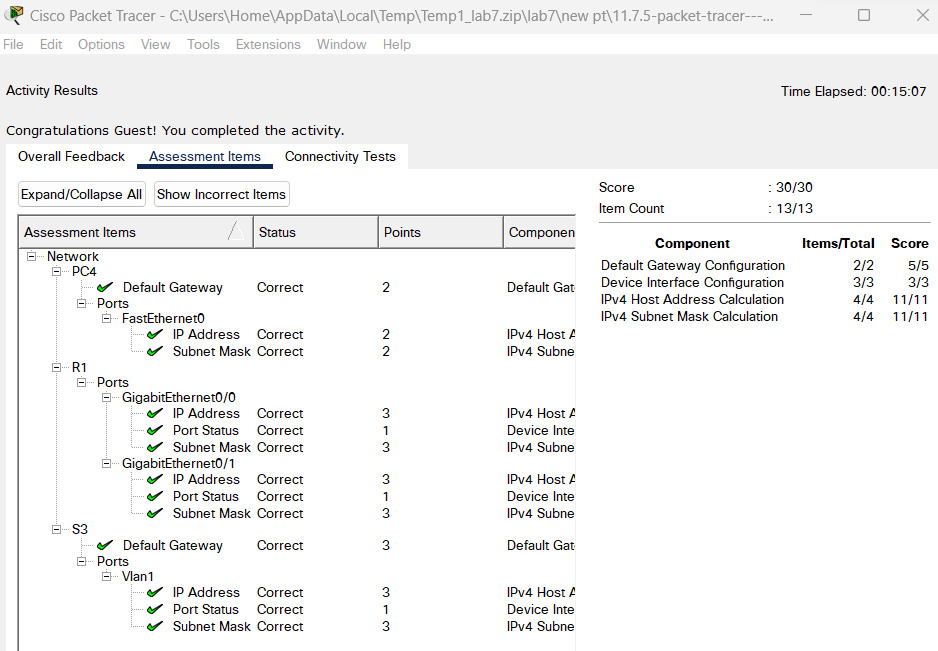This screenshot has width=938, height=651.
Task: Open the Help menu
Action: [397, 44]
